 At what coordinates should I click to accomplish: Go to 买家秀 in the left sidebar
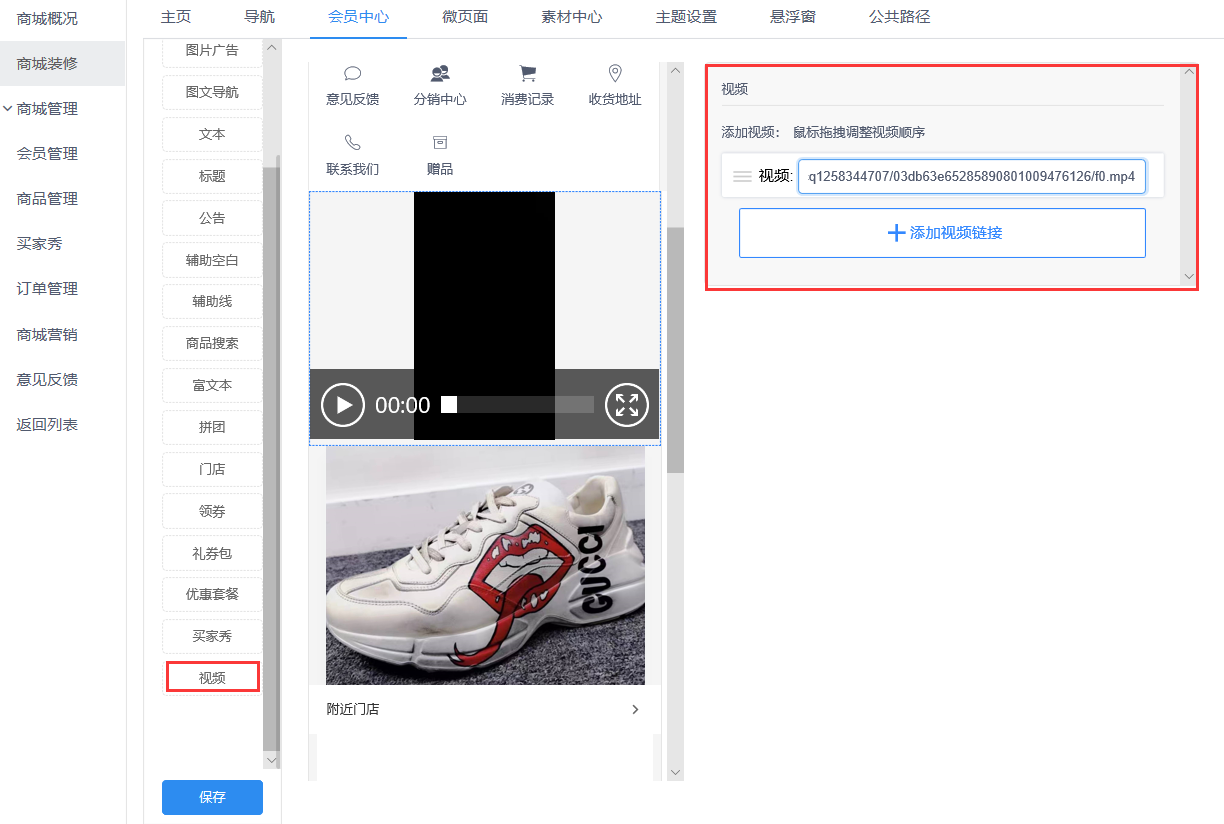point(39,243)
